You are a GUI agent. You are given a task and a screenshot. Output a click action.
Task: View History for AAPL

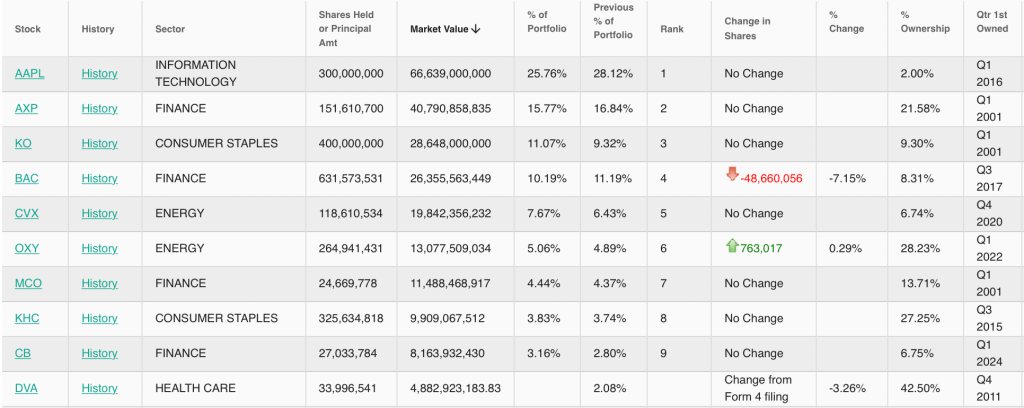(x=99, y=74)
